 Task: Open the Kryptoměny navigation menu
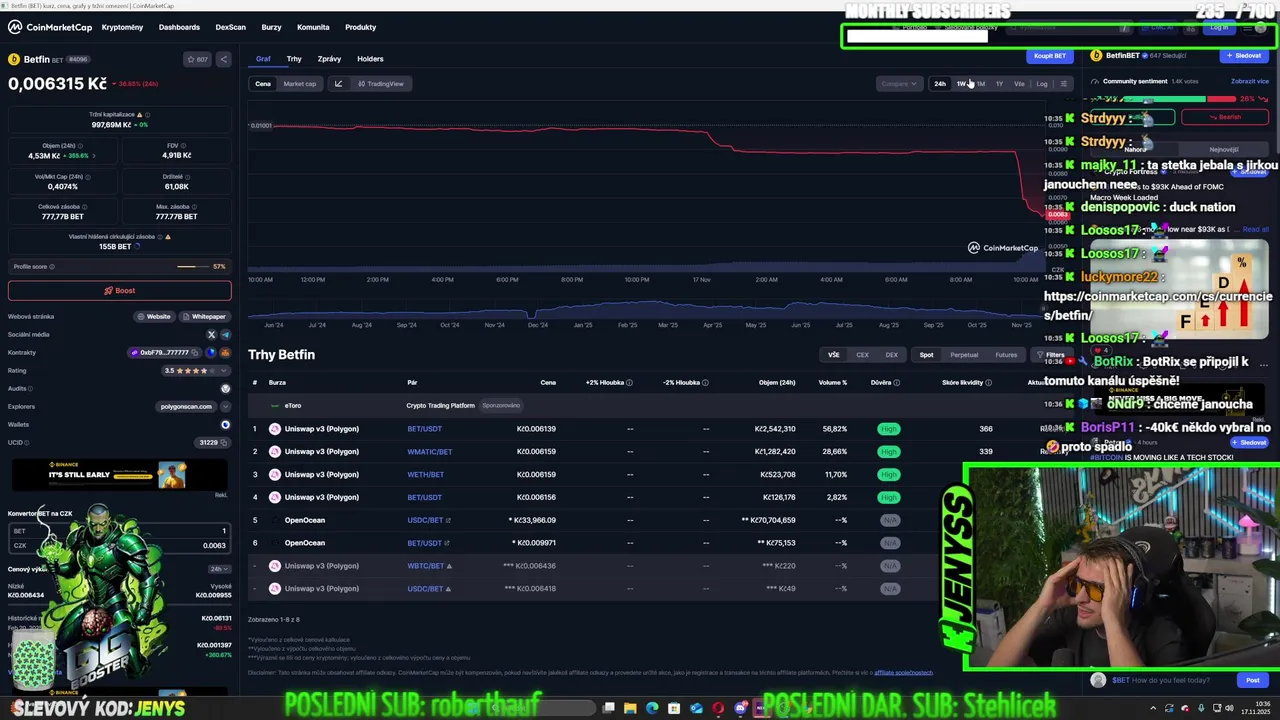coord(122,27)
